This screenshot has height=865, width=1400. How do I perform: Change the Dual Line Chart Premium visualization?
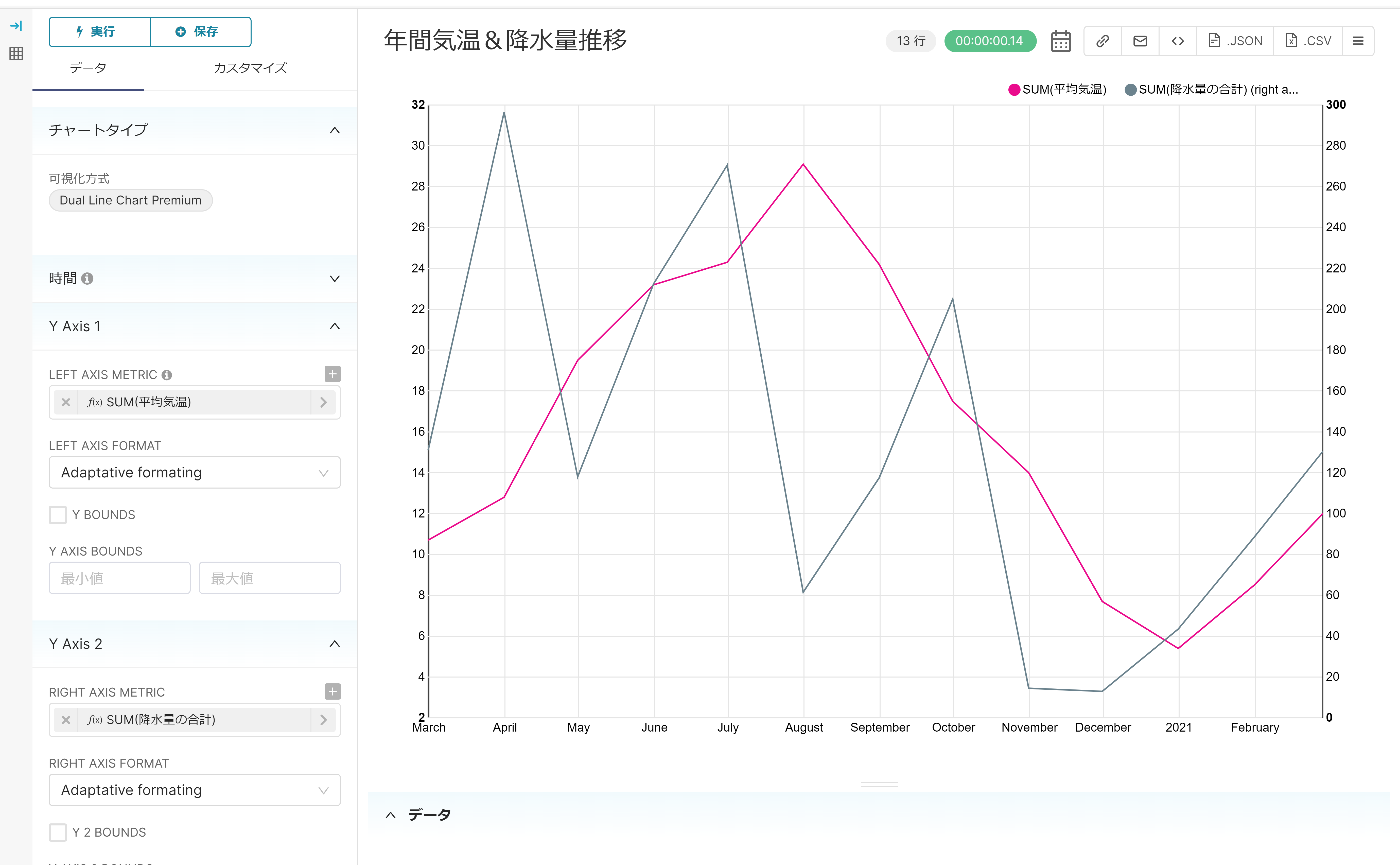(x=130, y=200)
